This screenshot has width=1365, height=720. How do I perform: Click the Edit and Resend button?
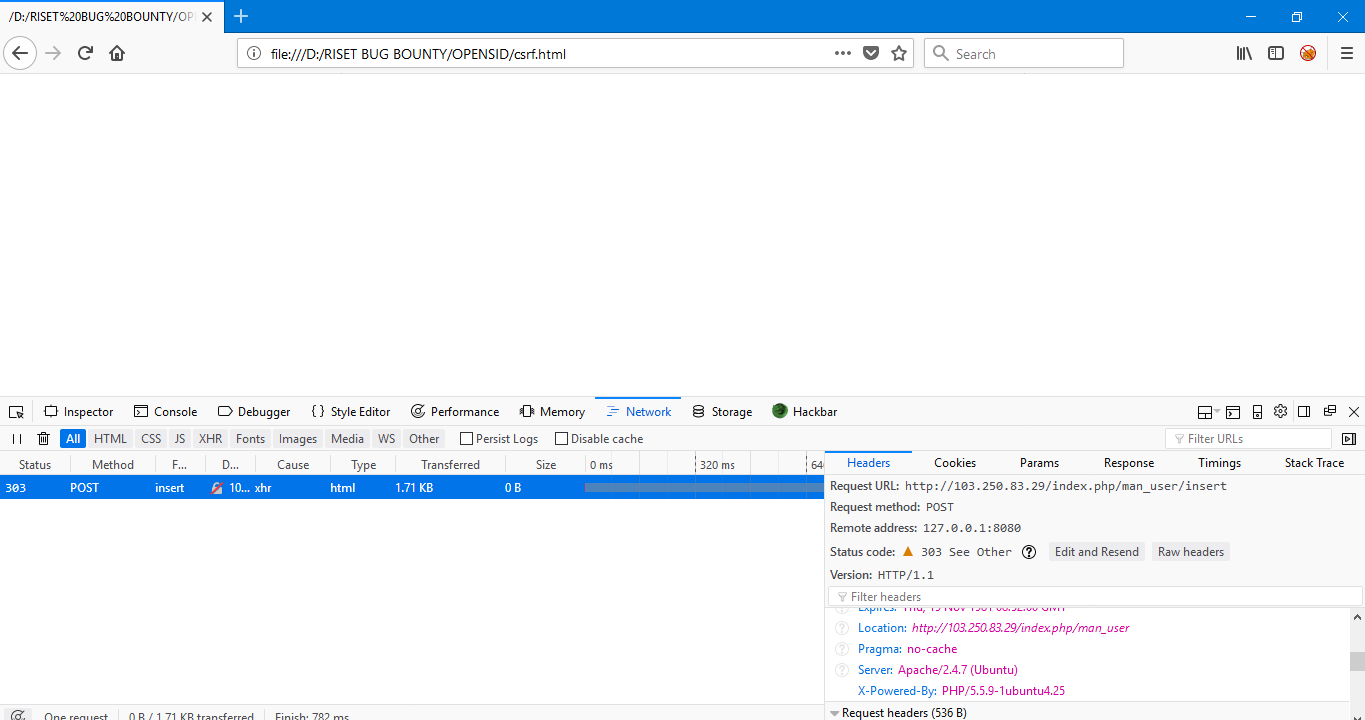click(x=1096, y=551)
